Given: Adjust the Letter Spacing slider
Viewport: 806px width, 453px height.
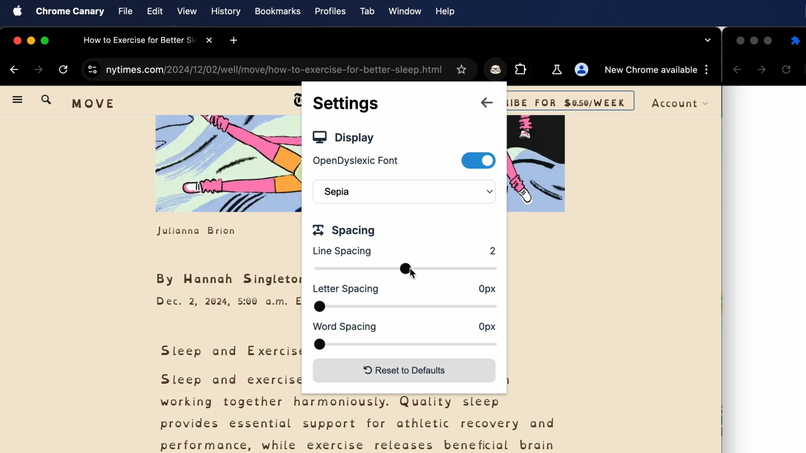Looking at the screenshot, I should tap(405, 306).
